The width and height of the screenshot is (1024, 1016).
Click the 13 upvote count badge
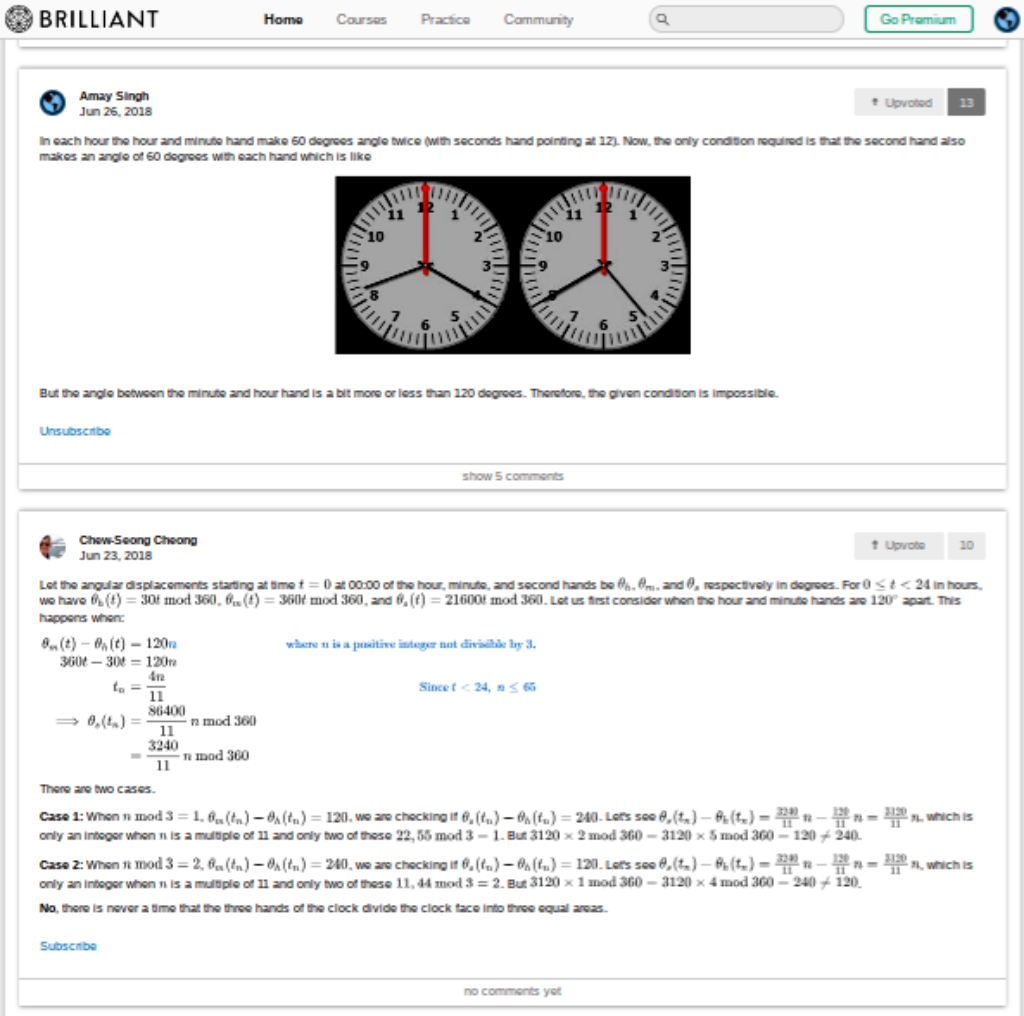(966, 102)
